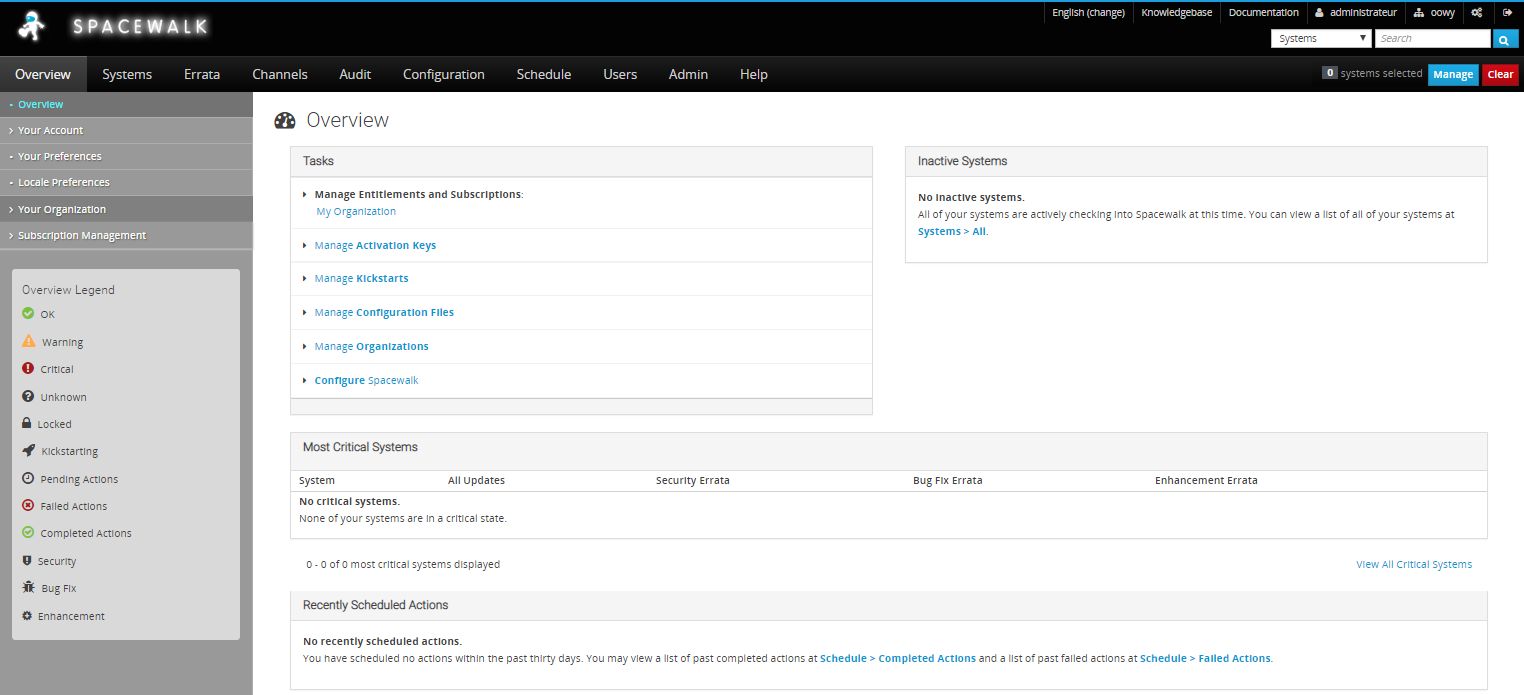This screenshot has width=1524, height=695.
Task: Expand Your Account sidebar section
Action: 50,130
